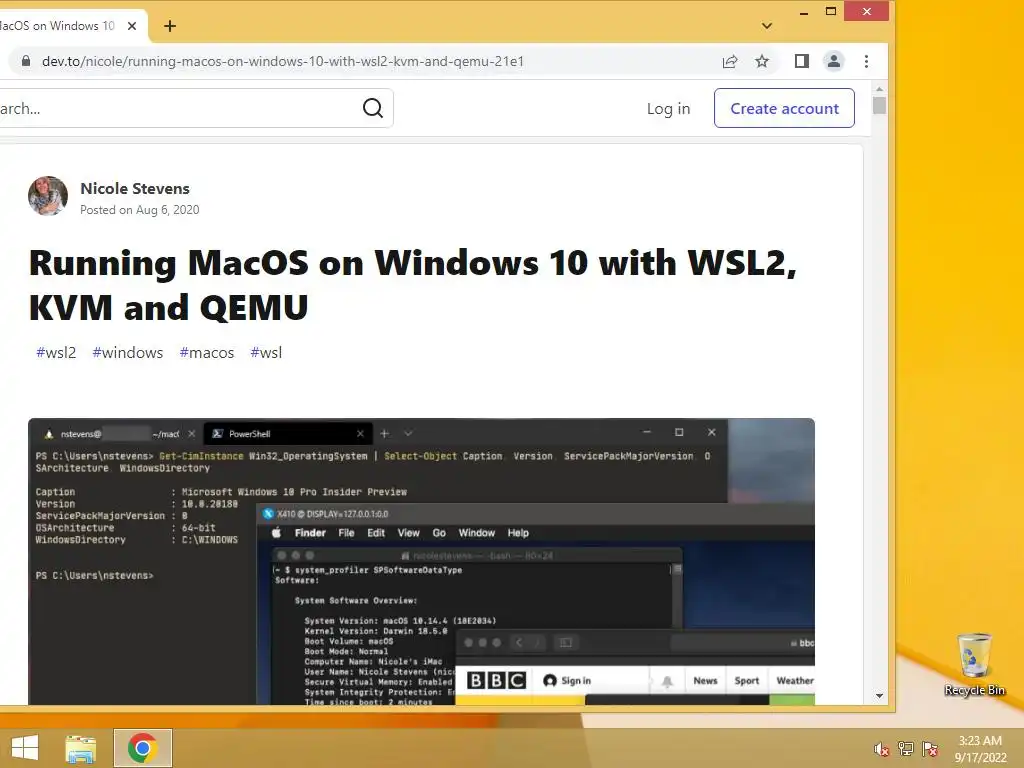Open the Chrome three-dot menu
Image resolution: width=1024 pixels, height=768 pixels.
click(x=867, y=61)
